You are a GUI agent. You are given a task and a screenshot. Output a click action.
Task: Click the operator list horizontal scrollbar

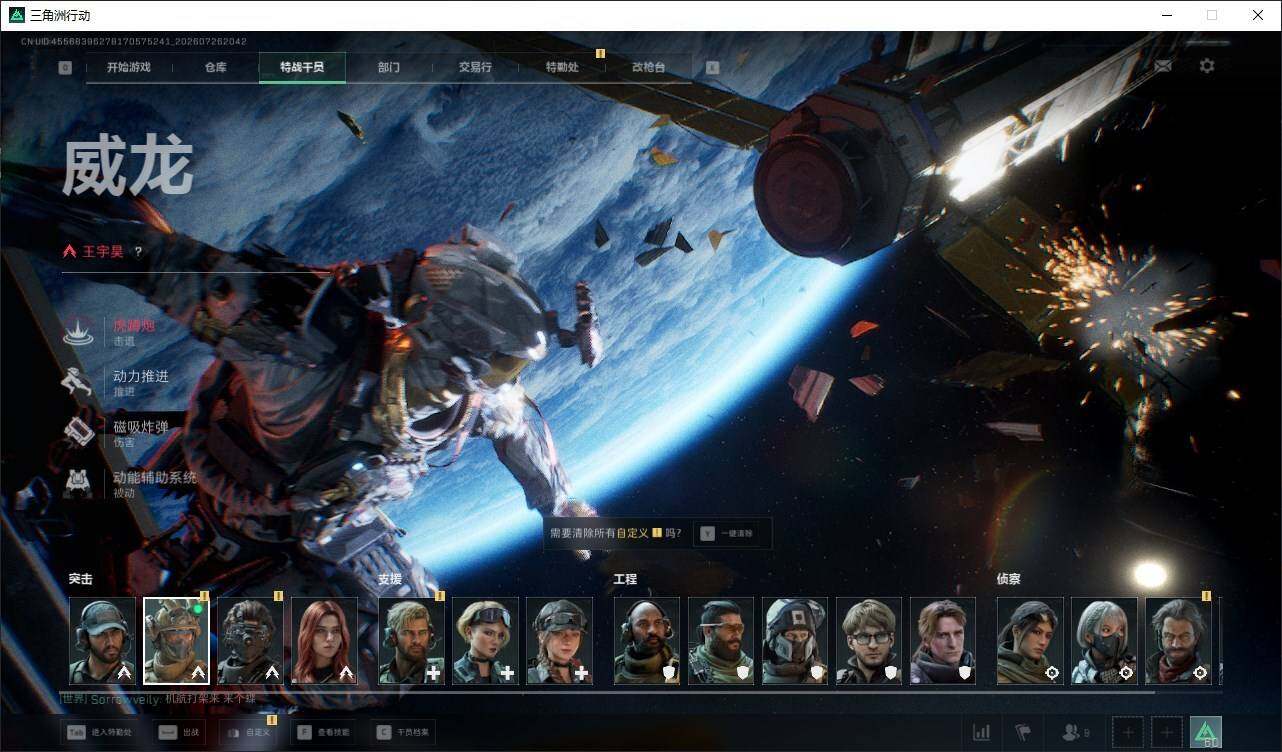click(611, 692)
